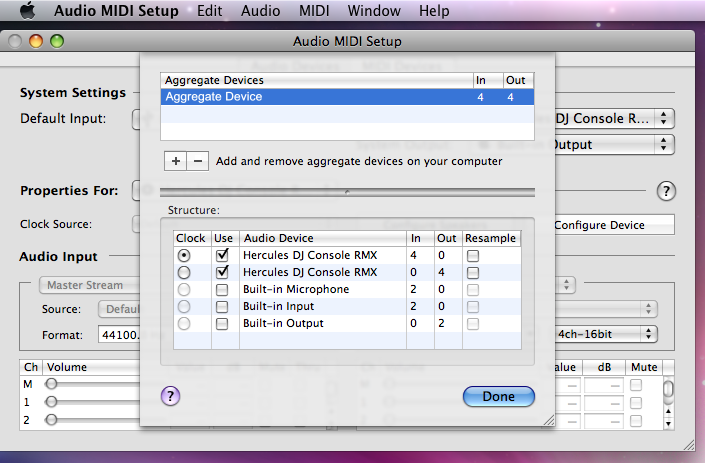Open the Apple menu
This screenshot has width=705, height=463.
click(x=27, y=10)
